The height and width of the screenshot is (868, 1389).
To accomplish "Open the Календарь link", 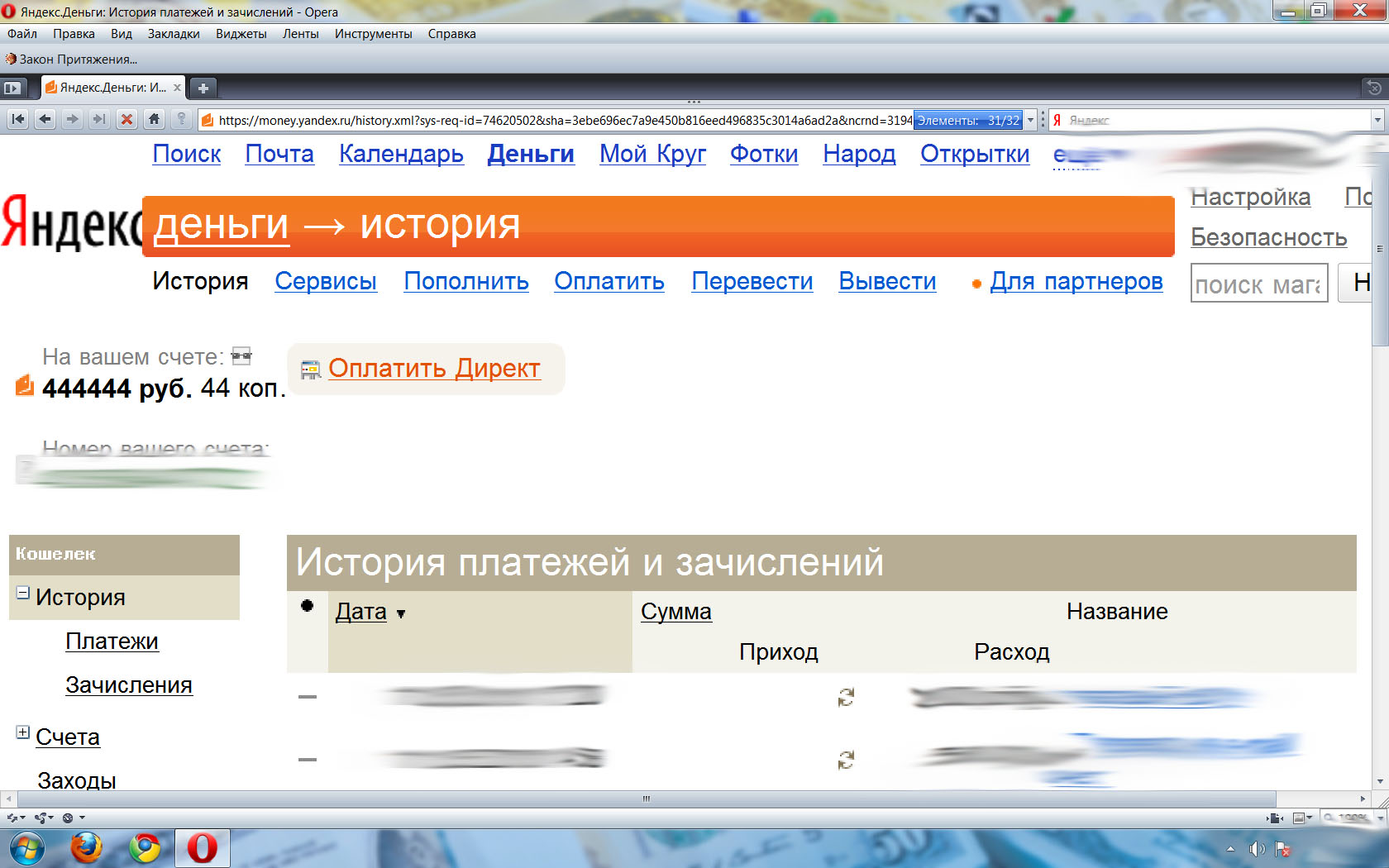I will 401,154.
